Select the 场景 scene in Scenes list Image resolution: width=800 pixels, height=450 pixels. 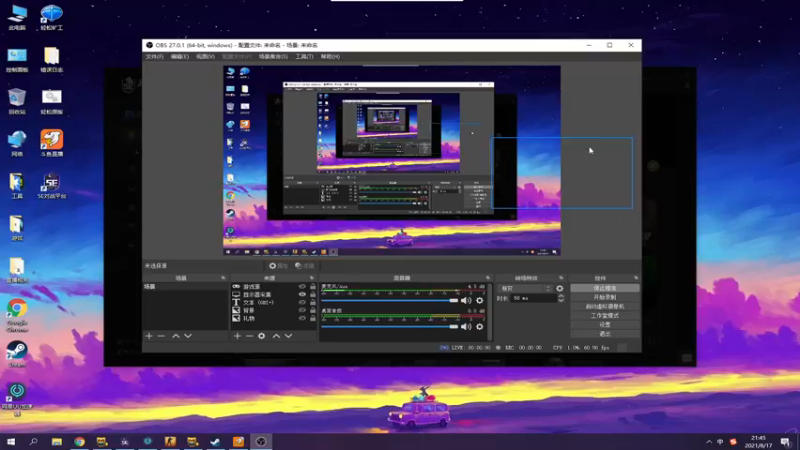[x=186, y=287]
